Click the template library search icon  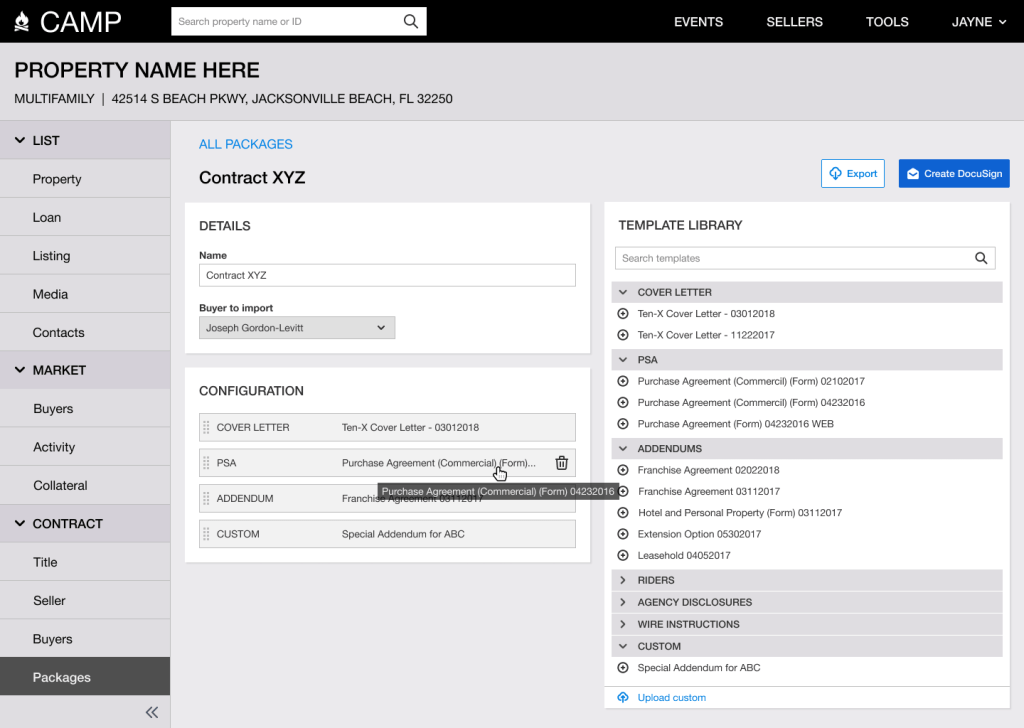tap(981, 258)
